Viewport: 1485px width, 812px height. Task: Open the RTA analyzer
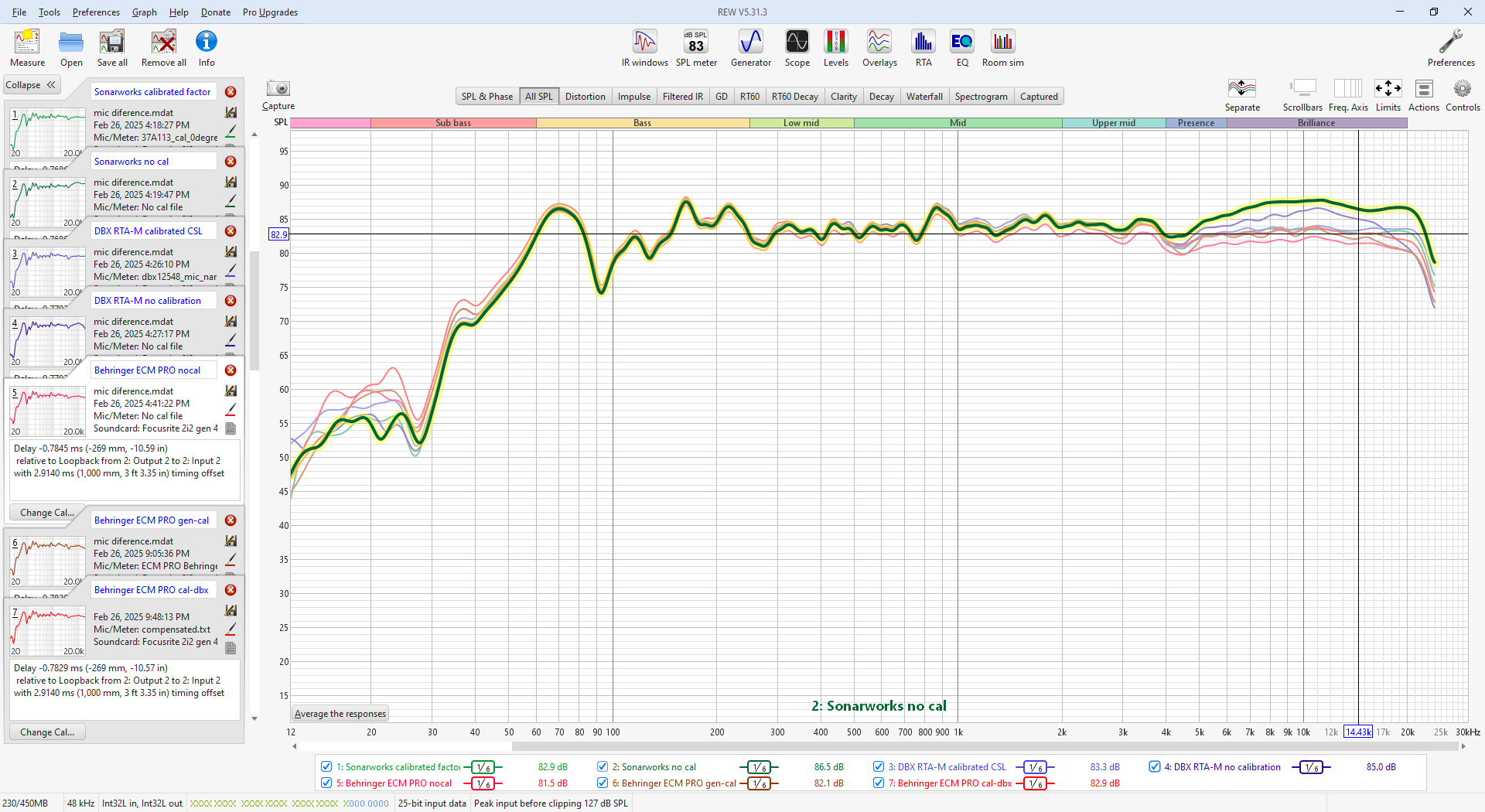(x=923, y=48)
